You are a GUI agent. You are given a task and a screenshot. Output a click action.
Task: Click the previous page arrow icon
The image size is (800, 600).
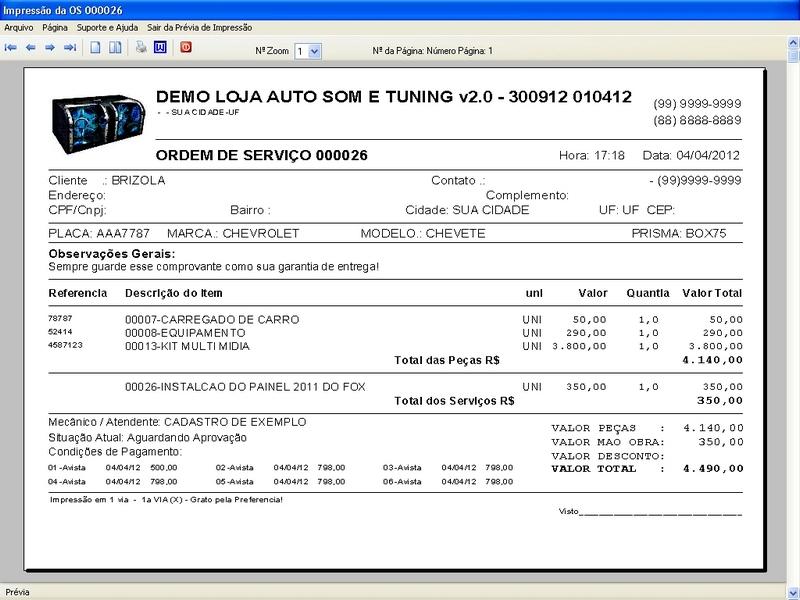tap(30, 47)
